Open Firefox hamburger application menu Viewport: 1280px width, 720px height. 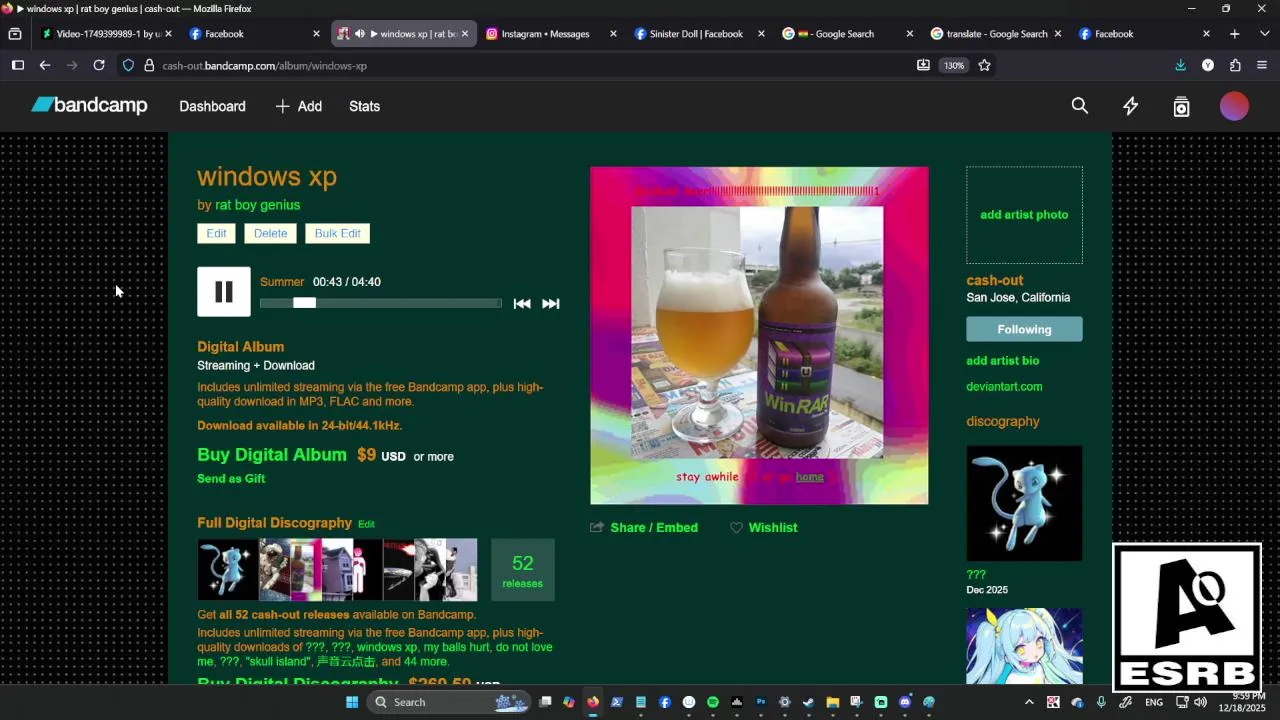(1262, 65)
